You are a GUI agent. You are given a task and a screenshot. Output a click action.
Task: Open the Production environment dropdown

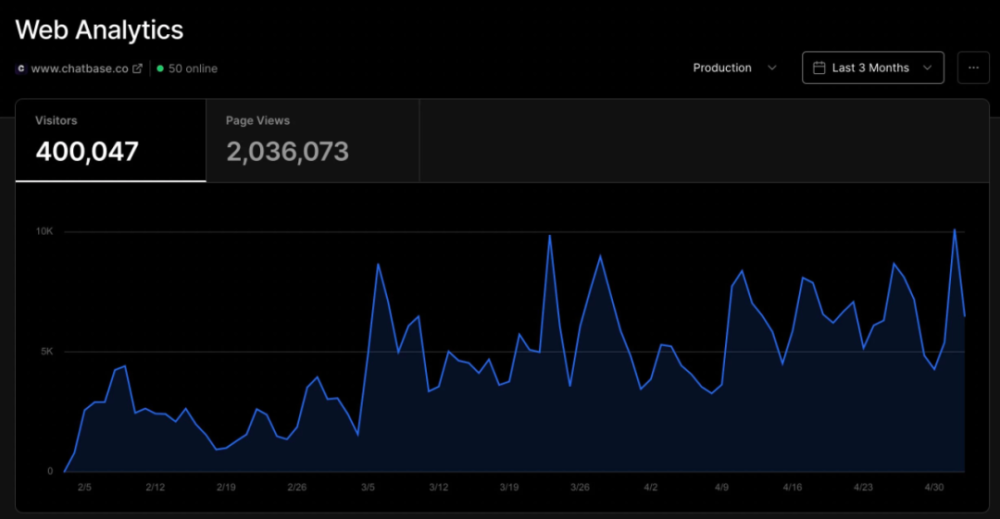coord(734,68)
